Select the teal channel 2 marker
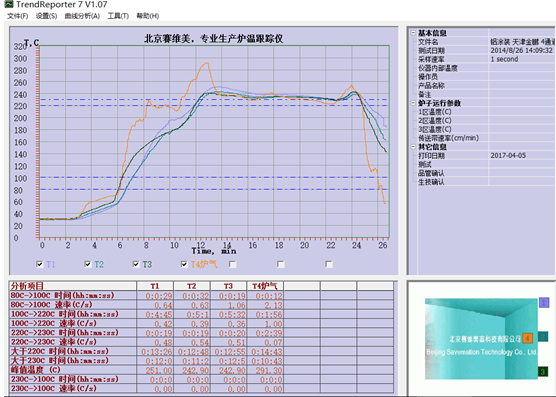The width and height of the screenshot is (556, 397). click(x=543, y=336)
